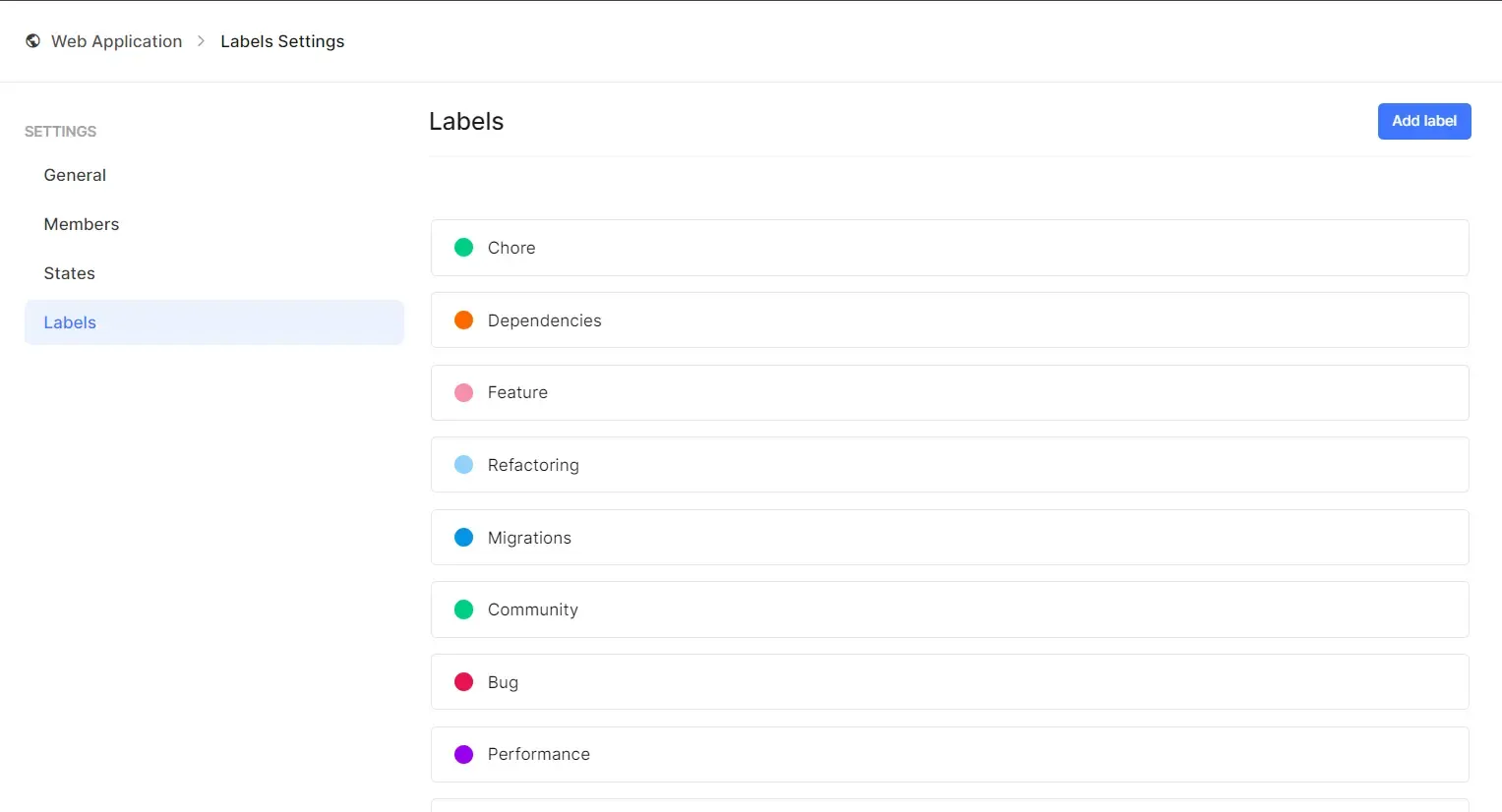Select the Performance label row

pyautogui.click(x=949, y=755)
